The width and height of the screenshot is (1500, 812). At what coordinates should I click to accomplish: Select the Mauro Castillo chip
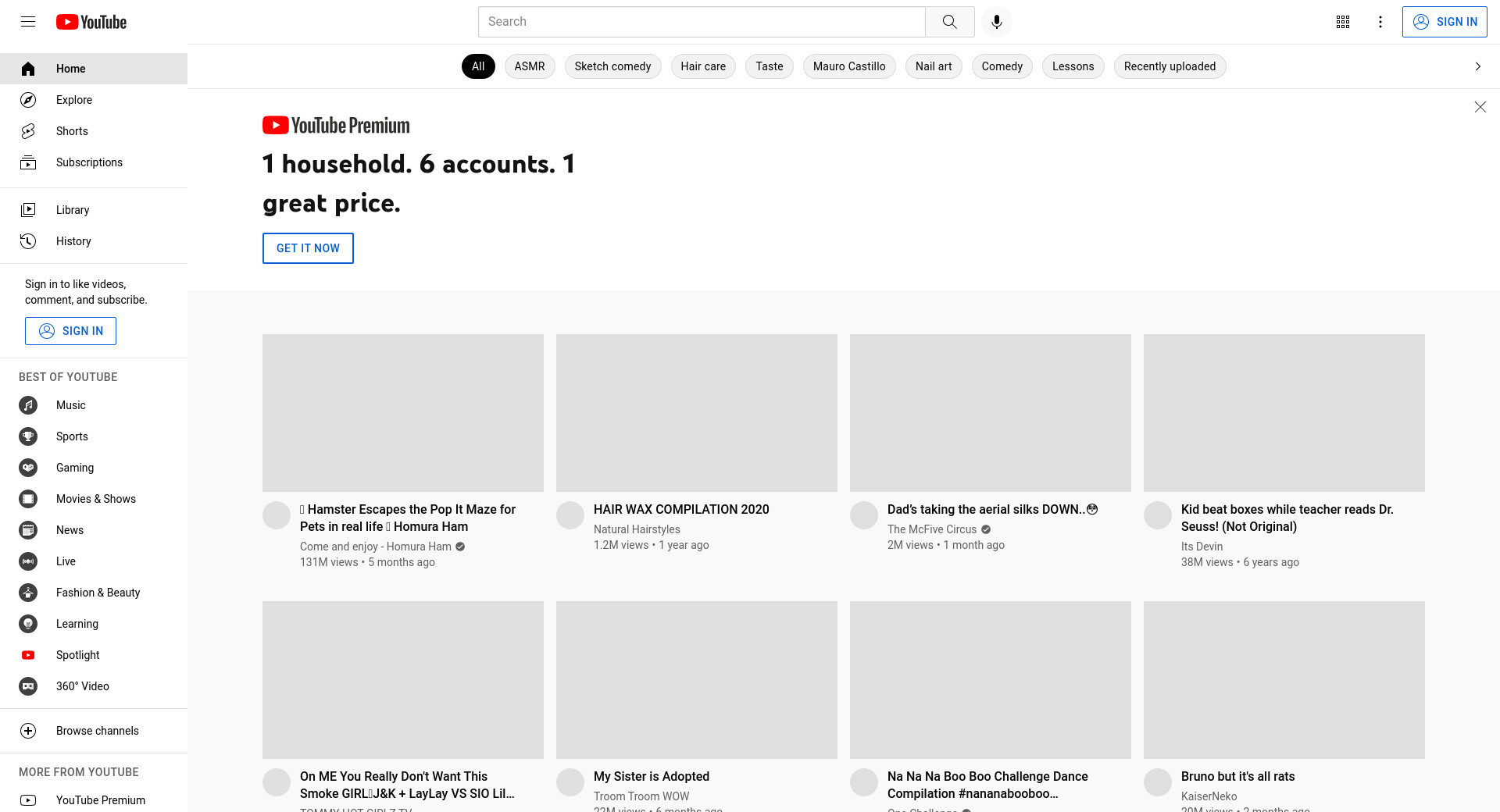(x=849, y=66)
